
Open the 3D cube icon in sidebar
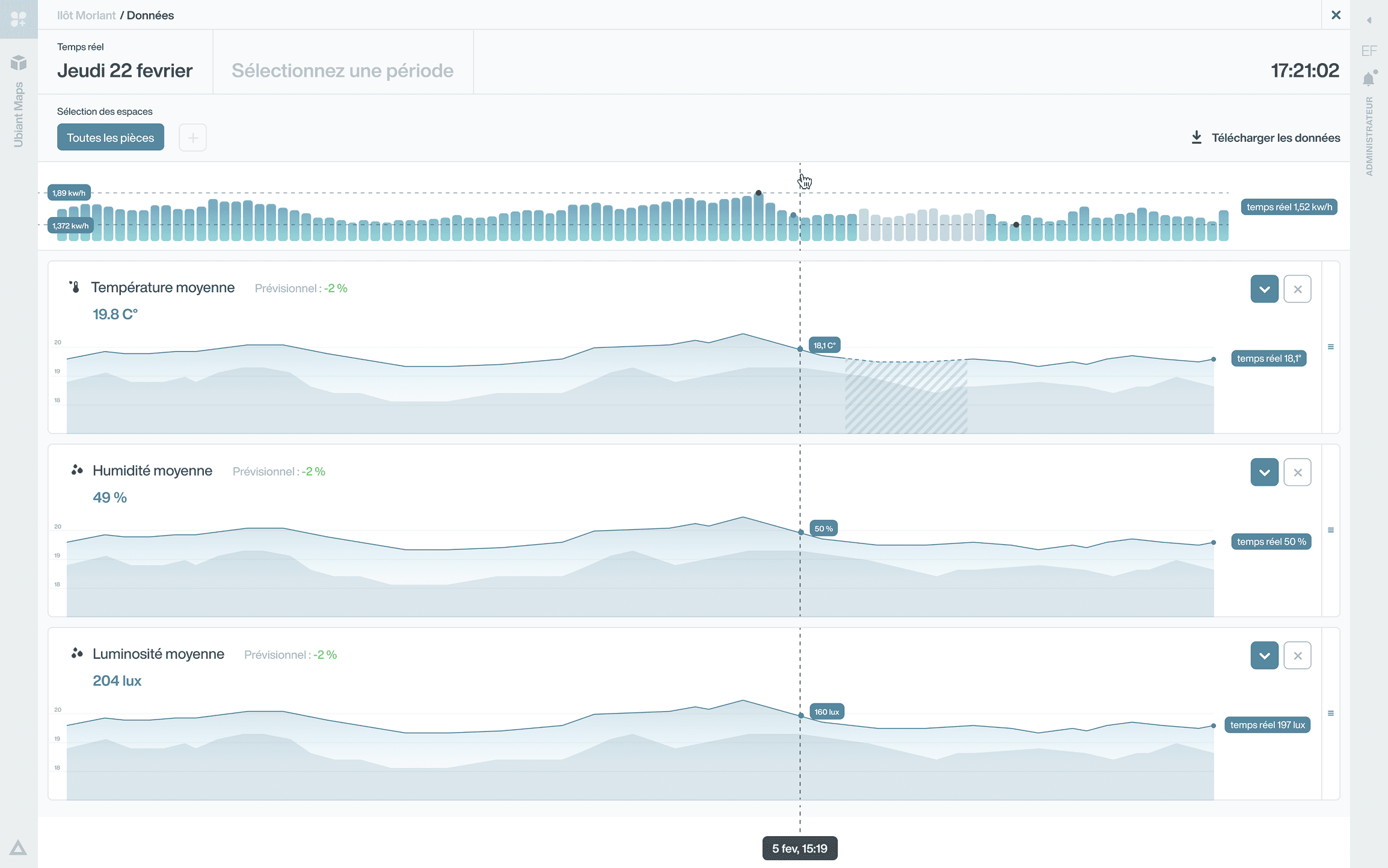(x=19, y=63)
